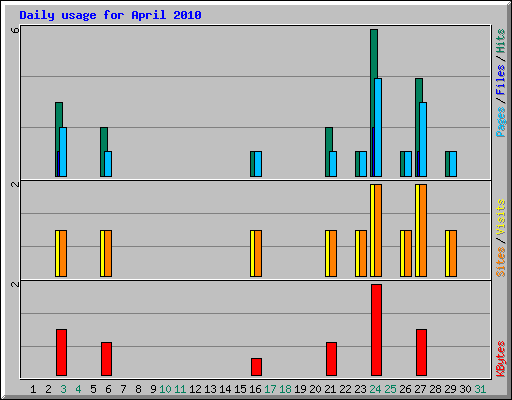
Task: Select the red KBytes bar on day 3
Action: (x=61, y=353)
